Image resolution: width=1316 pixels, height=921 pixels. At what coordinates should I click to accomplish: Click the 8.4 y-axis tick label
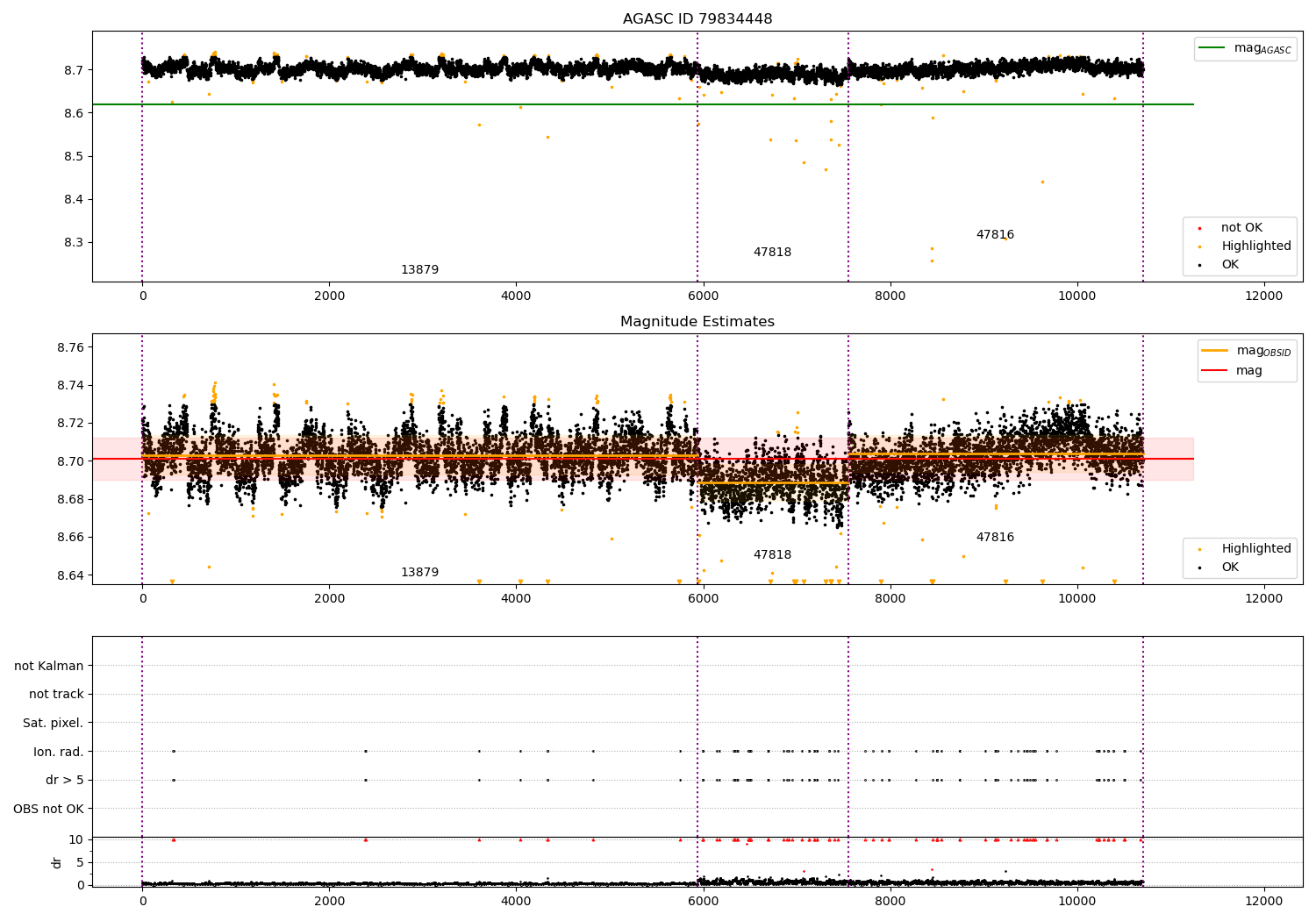[74, 199]
